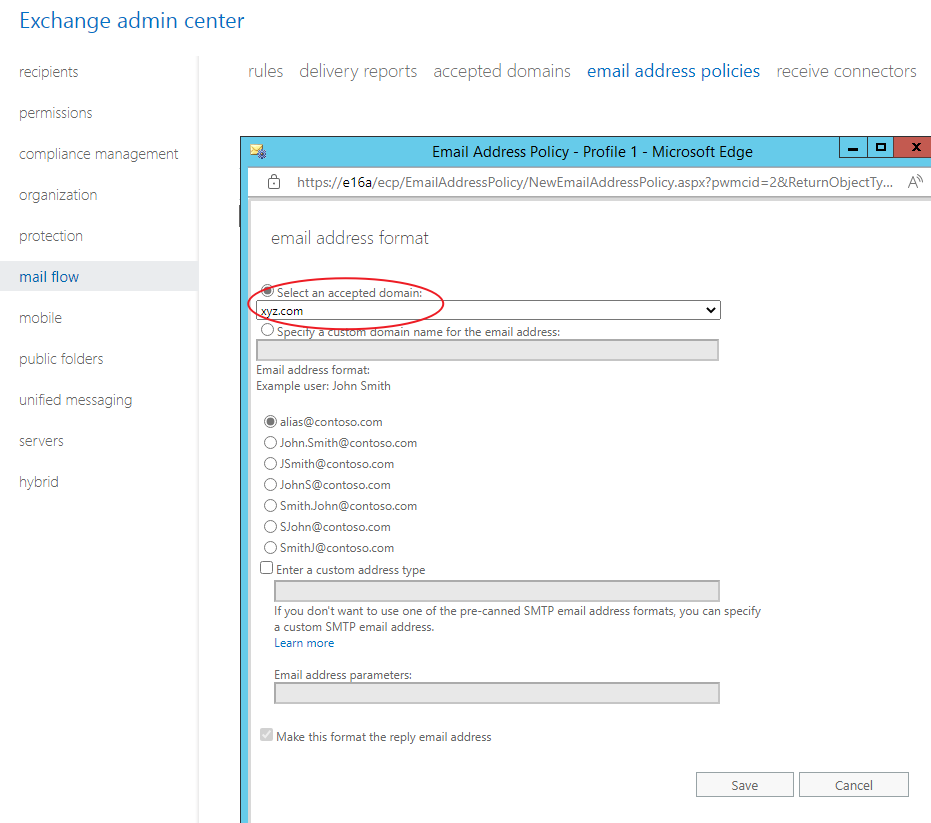Image resolution: width=931 pixels, height=823 pixels.
Task: Select the alias@contoso.com format
Action: tap(270, 422)
